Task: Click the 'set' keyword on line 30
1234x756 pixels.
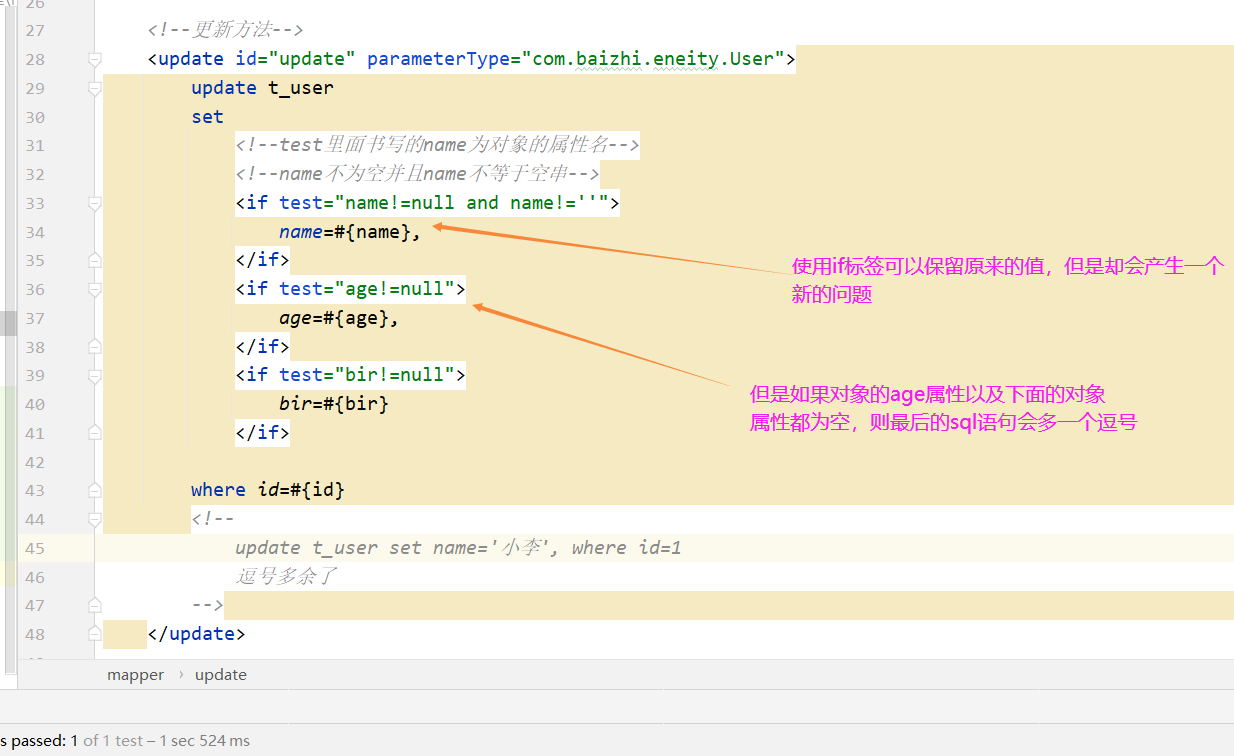Action: tap(207, 117)
